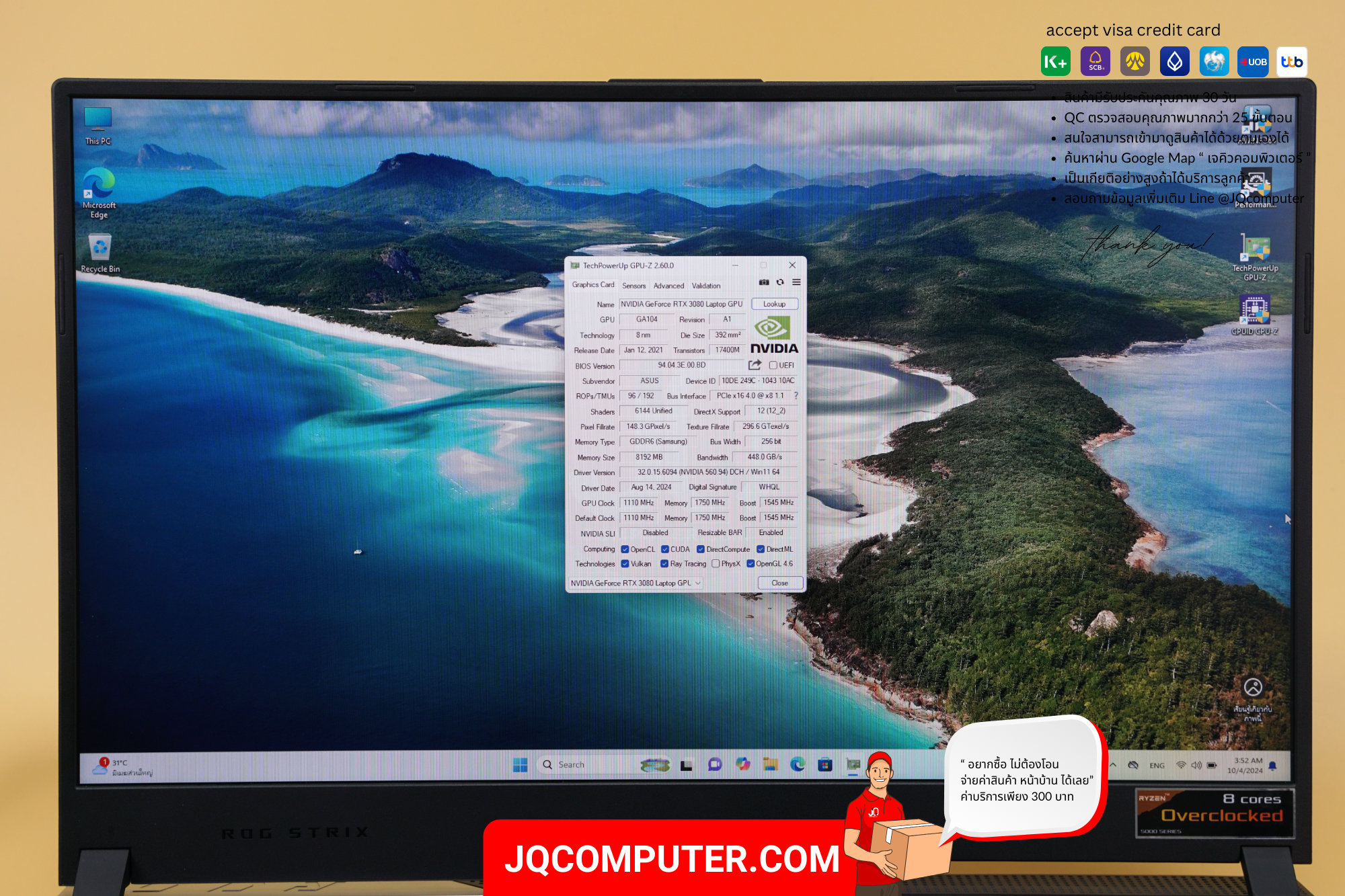Switch to the Sensors tab
Screen dimensions: 1345x896
[633, 286]
